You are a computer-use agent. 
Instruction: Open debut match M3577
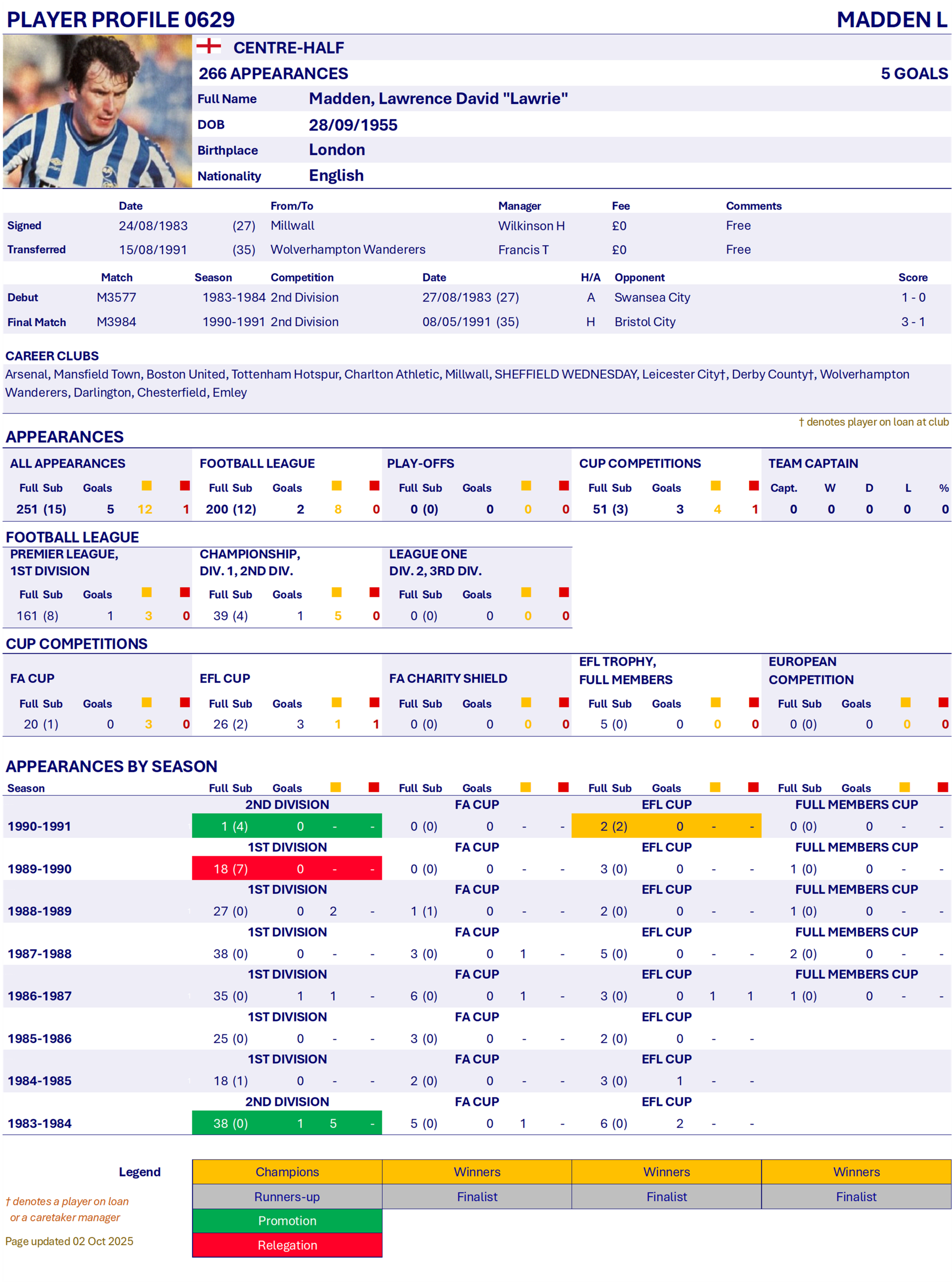117,297
